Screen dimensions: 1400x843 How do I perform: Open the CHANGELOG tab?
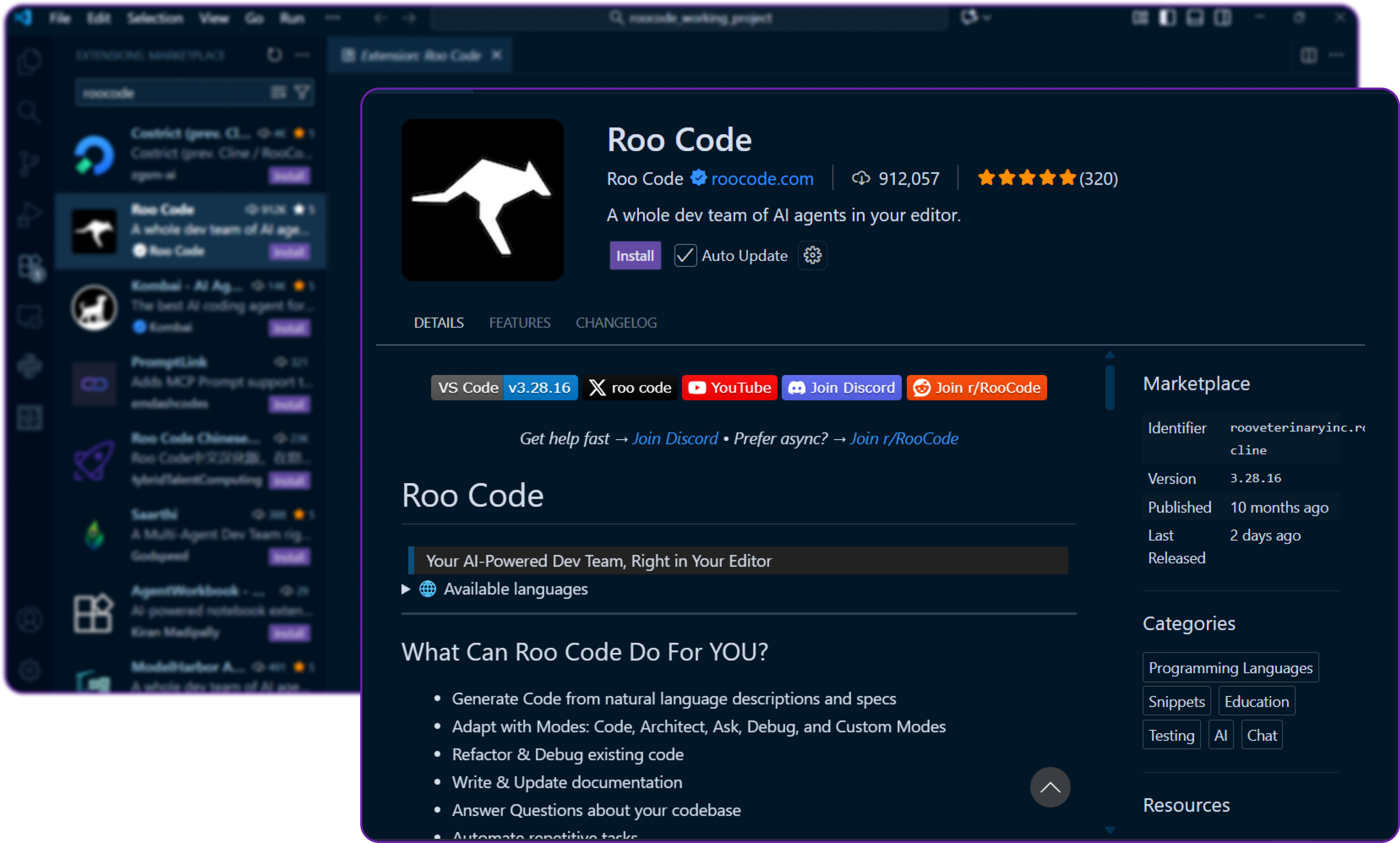point(616,323)
